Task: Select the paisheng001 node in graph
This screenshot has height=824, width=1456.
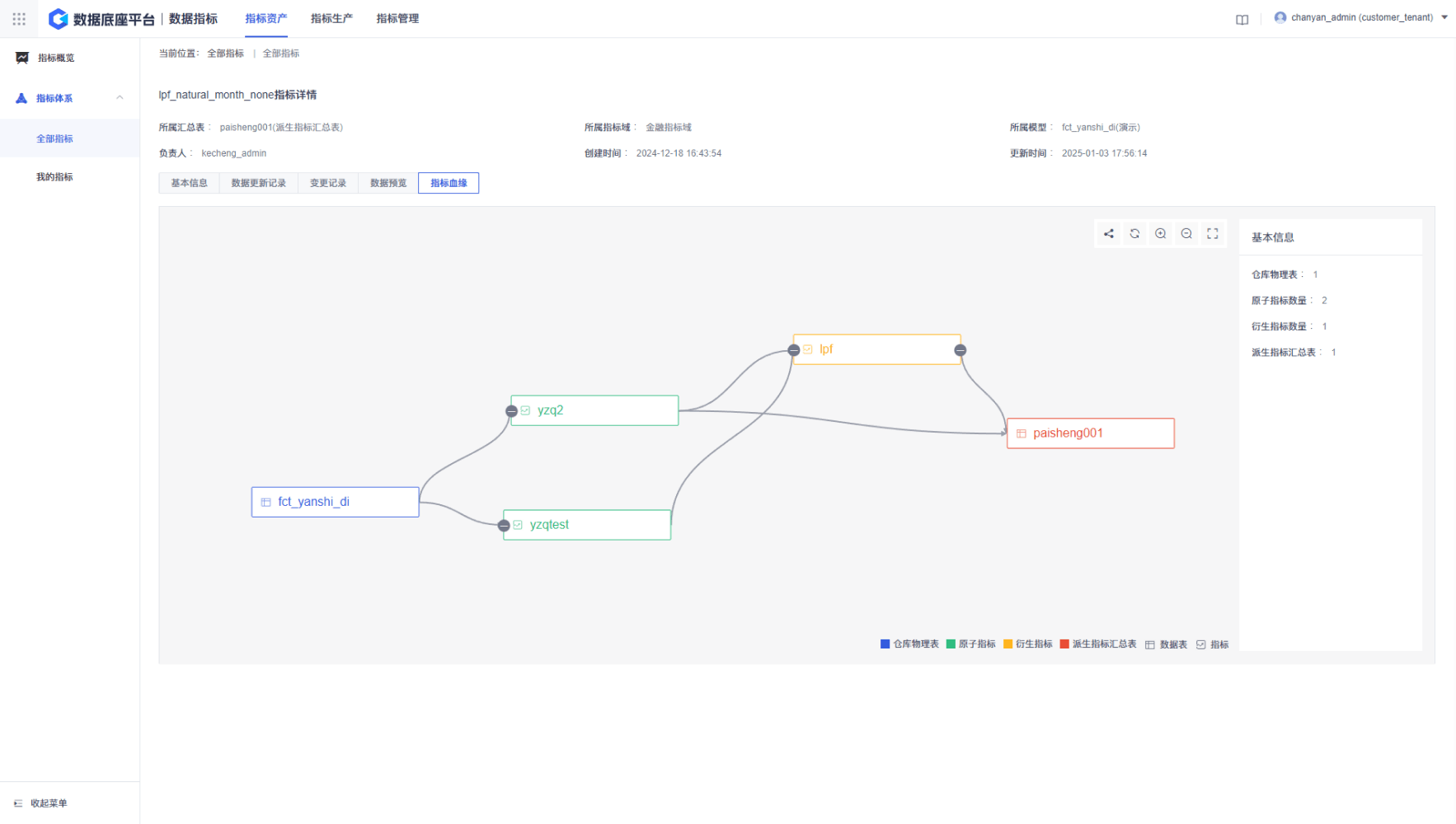Action: [x=1090, y=433]
